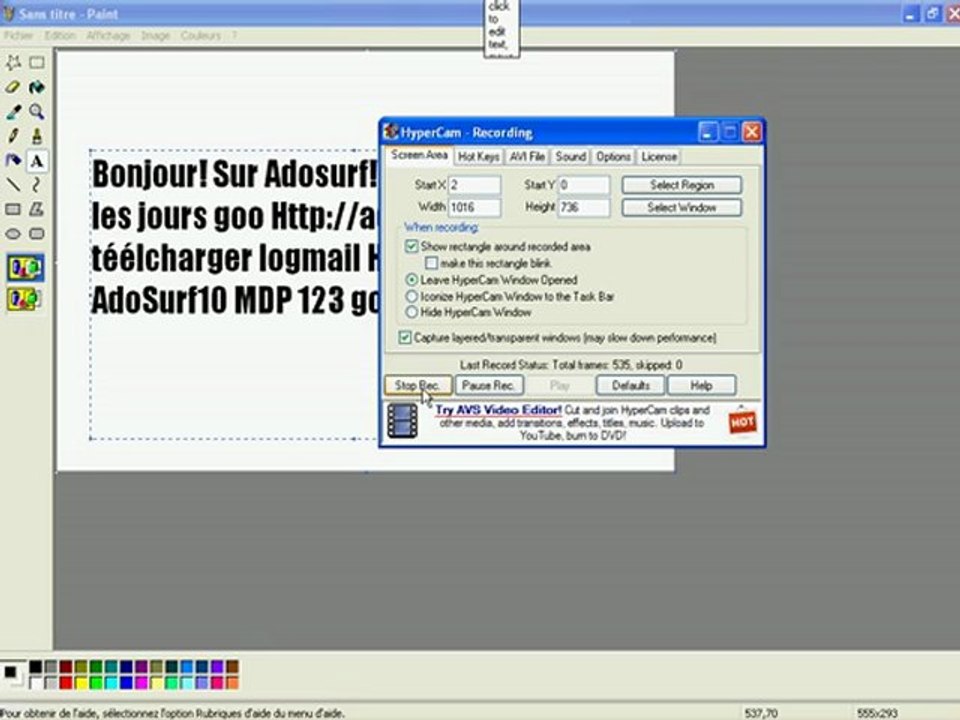The image size is (960, 720).
Task: Select Hide HyperCam Window option
Action: click(412, 312)
